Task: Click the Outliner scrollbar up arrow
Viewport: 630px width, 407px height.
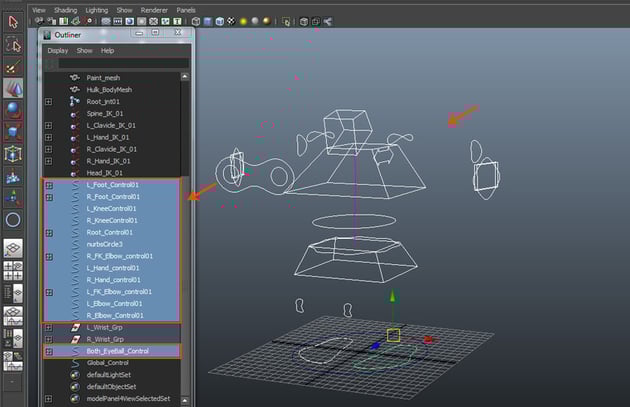Action: [x=186, y=76]
